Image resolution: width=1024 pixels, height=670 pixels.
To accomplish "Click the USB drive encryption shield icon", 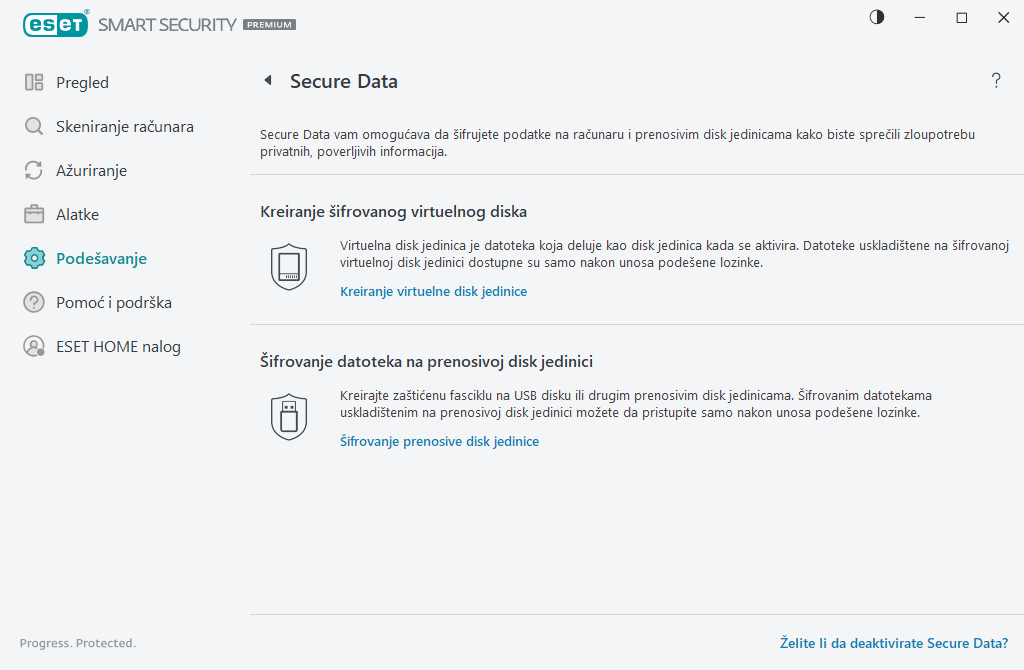I will point(289,415).
